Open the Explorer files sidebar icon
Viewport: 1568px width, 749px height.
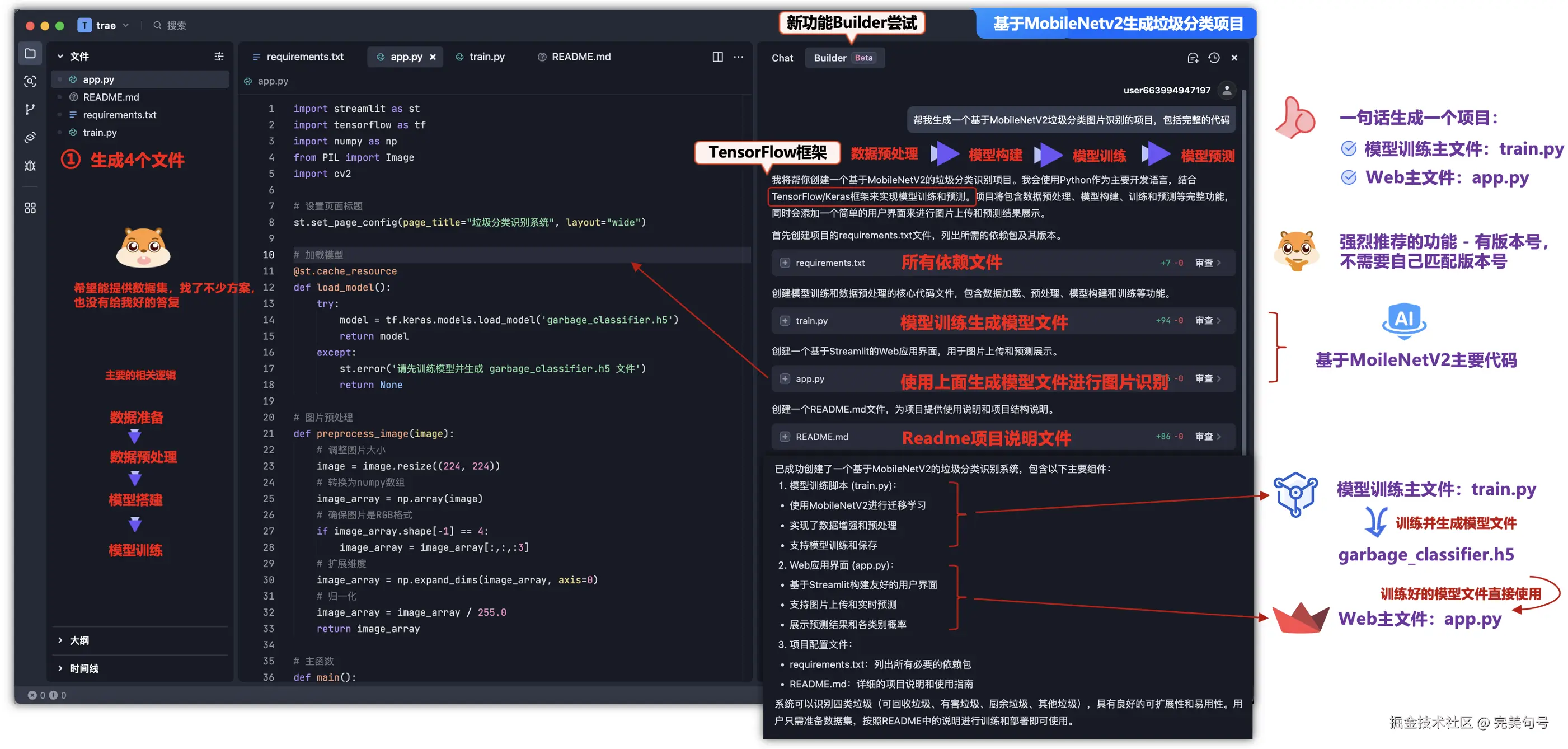click(x=30, y=54)
